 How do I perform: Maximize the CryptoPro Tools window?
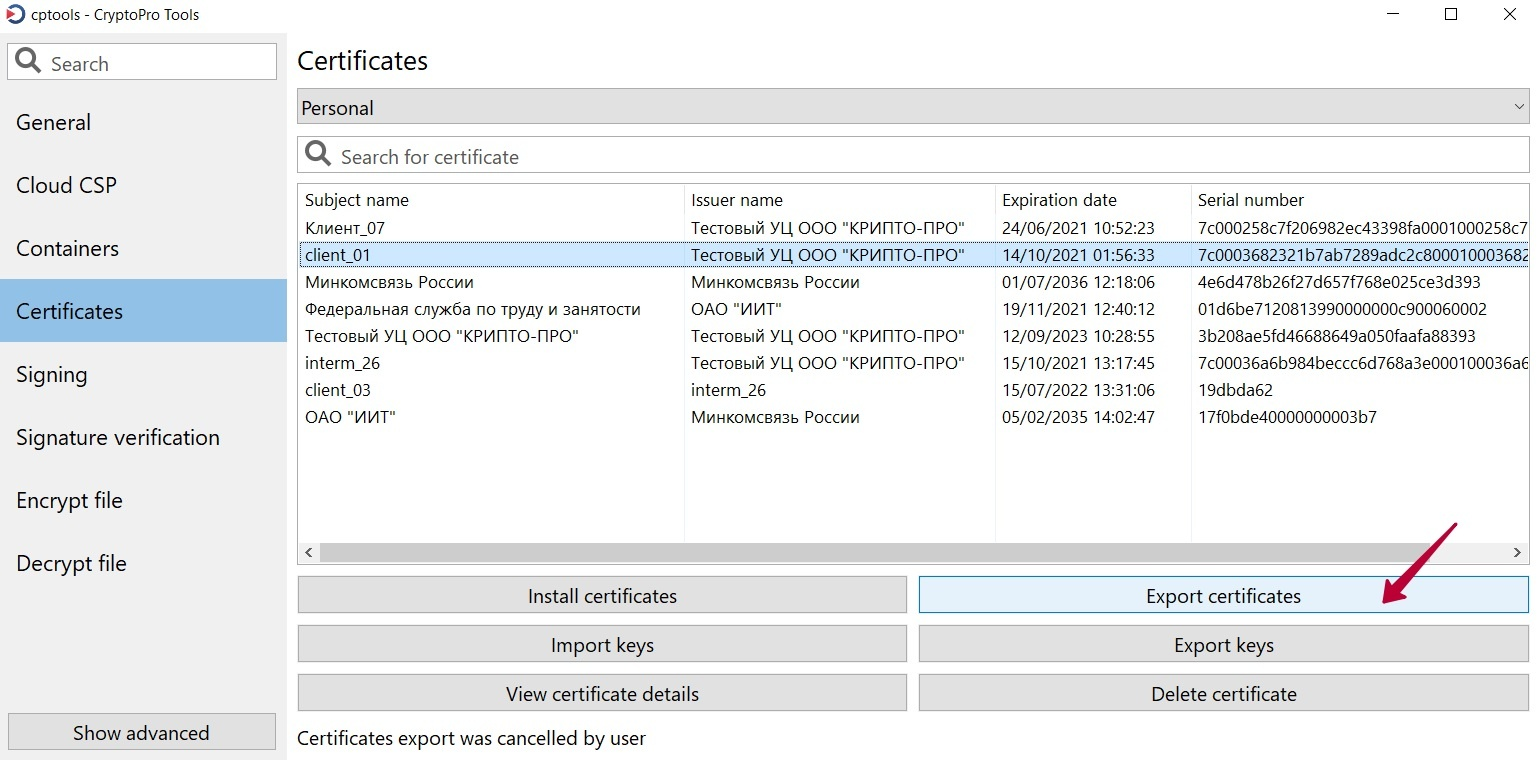1451,15
